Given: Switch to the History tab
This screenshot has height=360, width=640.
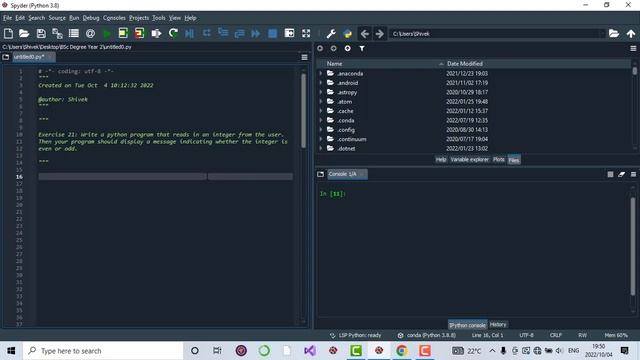Looking at the screenshot, I should pos(498,324).
